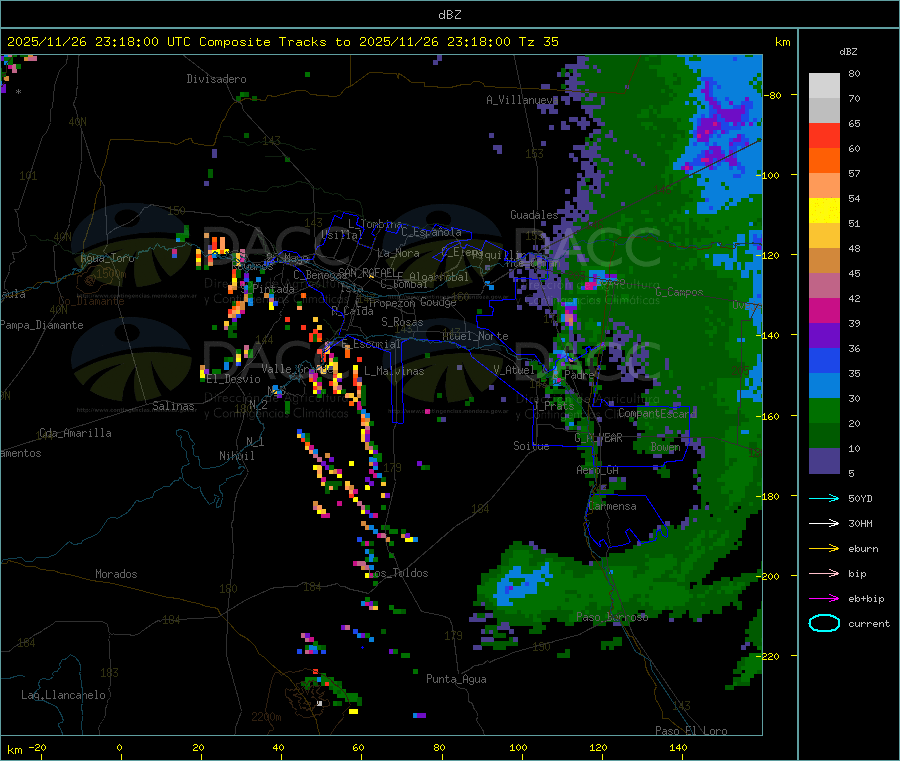The image size is (900, 761).
Task: Click the G_Campos map label
Action: click(x=679, y=292)
